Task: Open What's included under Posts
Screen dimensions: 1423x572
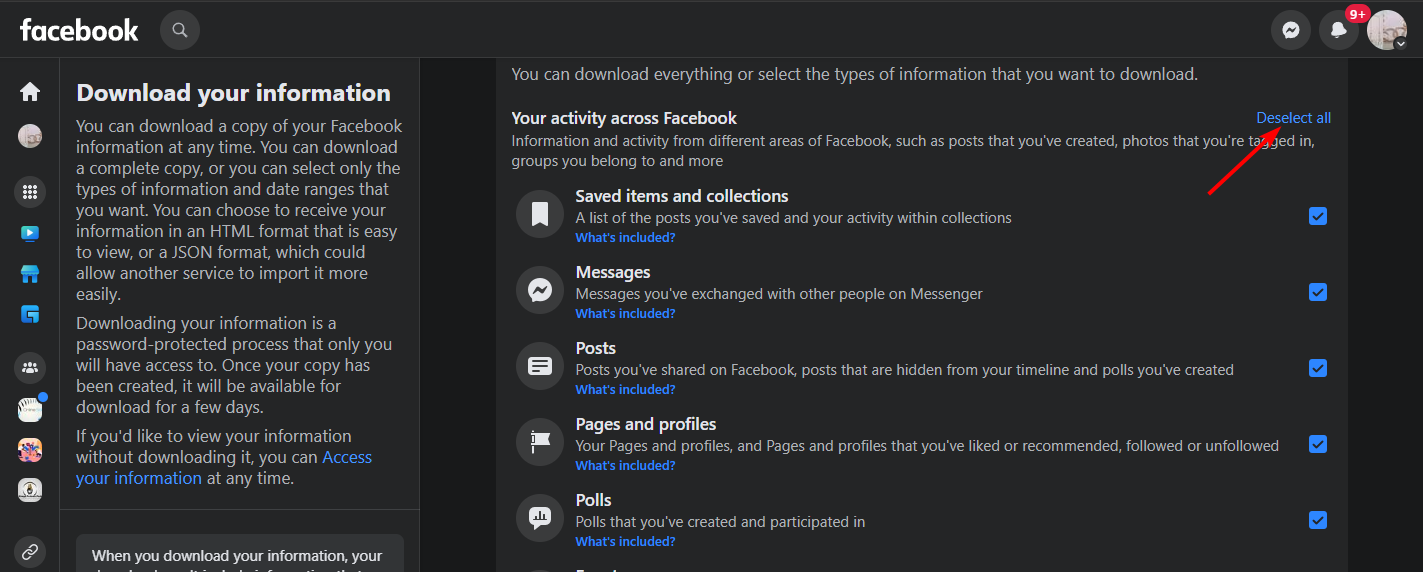Action: 625,390
